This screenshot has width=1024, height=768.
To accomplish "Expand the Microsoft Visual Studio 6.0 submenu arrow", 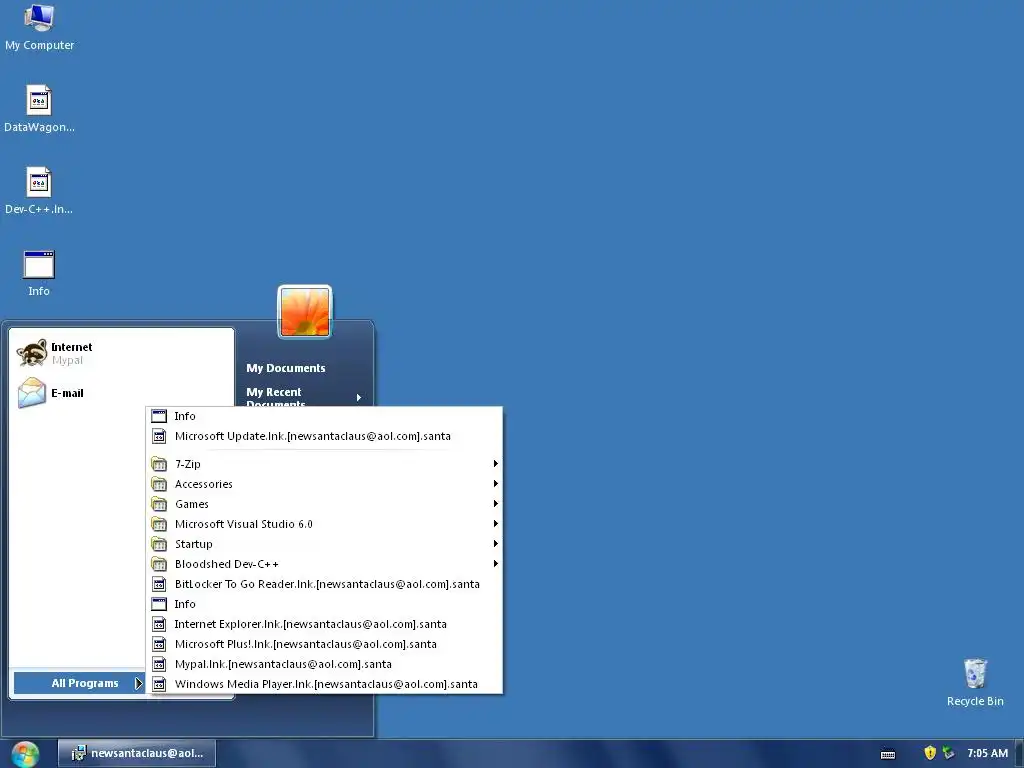I will coord(496,524).
